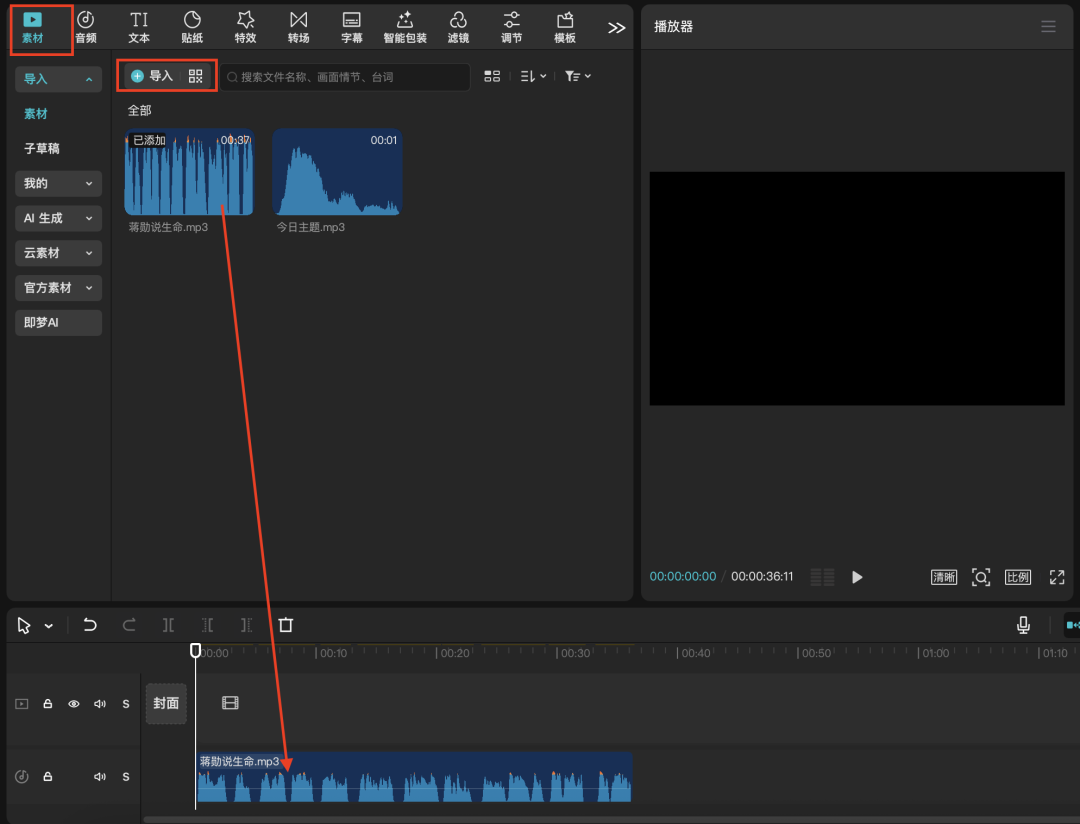Open the 转场 transitions panel
The image size is (1080, 824).
[x=298, y=27]
